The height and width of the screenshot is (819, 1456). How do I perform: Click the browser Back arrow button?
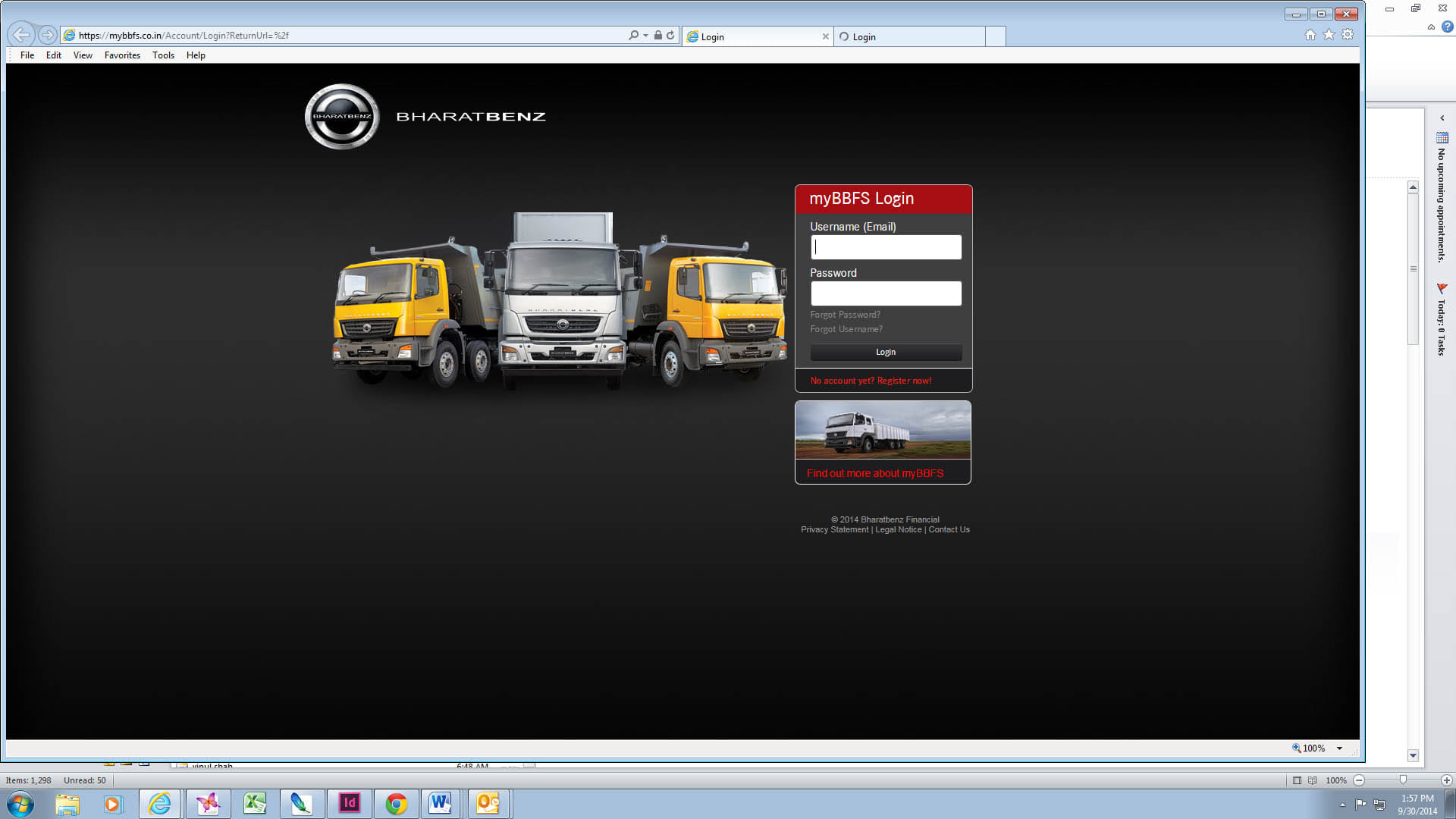(21, 35)
